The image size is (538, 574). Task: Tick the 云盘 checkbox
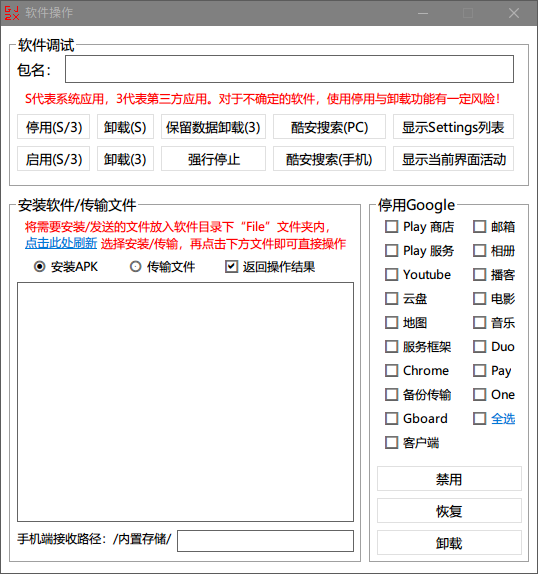392,299
